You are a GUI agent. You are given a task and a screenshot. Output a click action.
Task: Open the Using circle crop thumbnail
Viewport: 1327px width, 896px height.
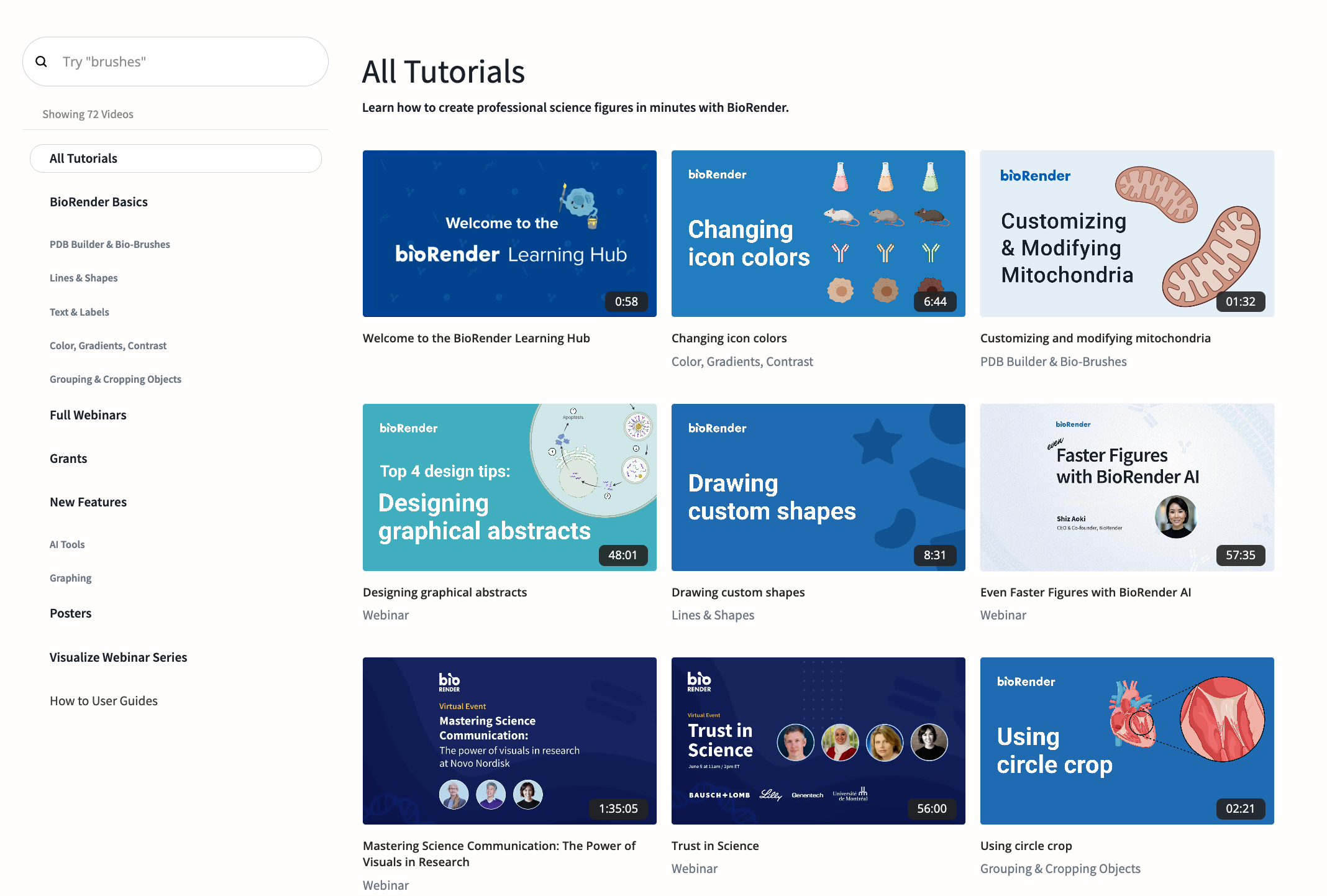[x=1127, y=741]
